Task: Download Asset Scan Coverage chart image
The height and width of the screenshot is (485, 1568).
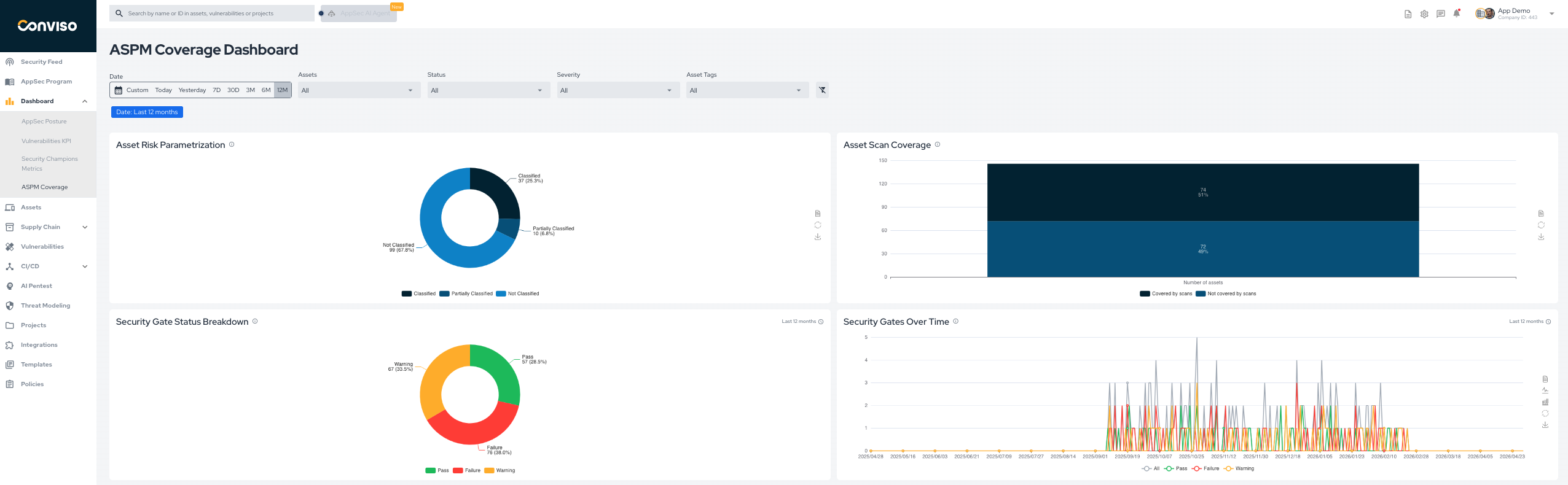Action: pyautogui.click(x=1541, y=237)
